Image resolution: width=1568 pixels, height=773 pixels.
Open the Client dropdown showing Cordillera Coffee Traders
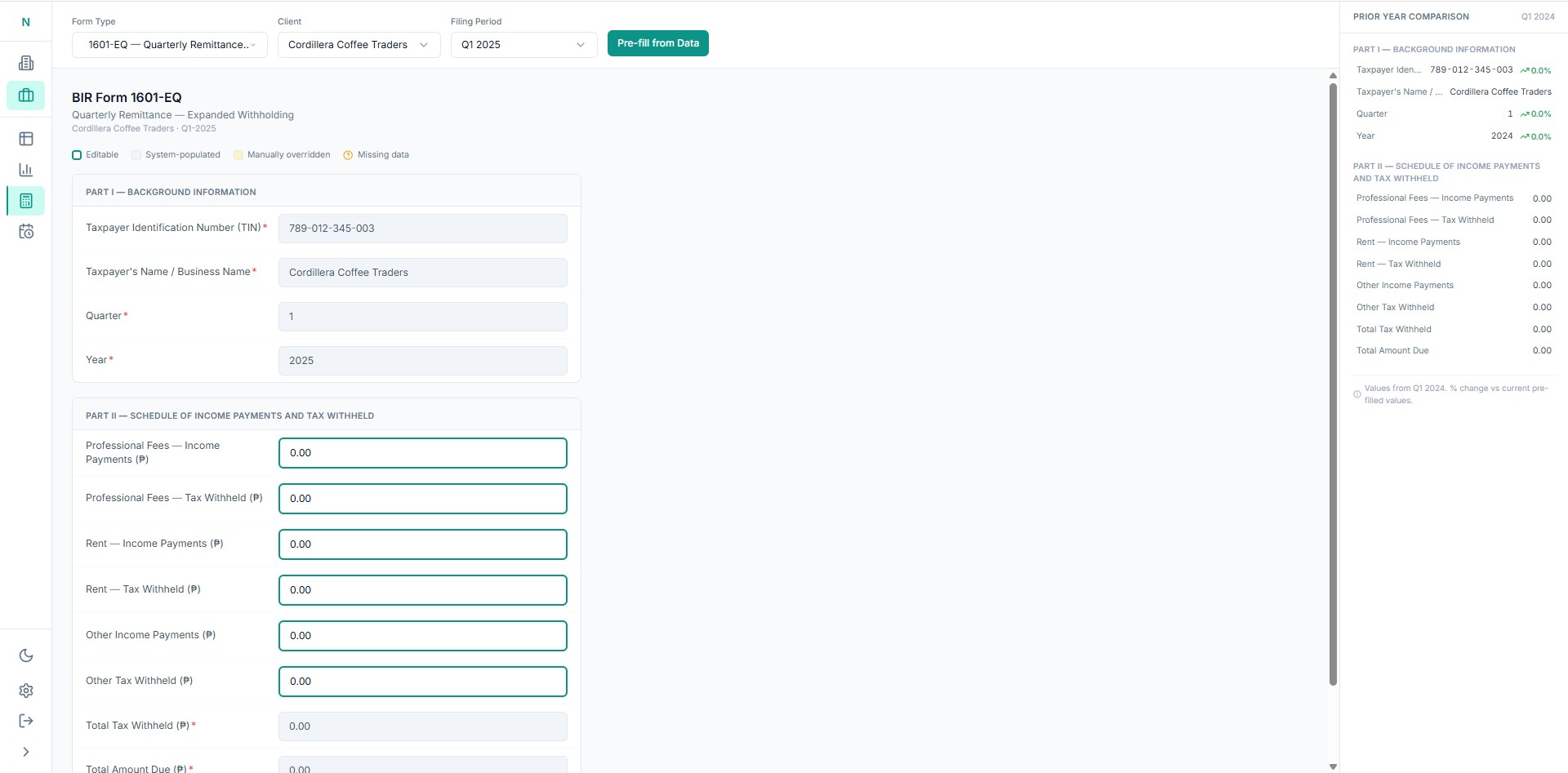click(x=359, y=45)
